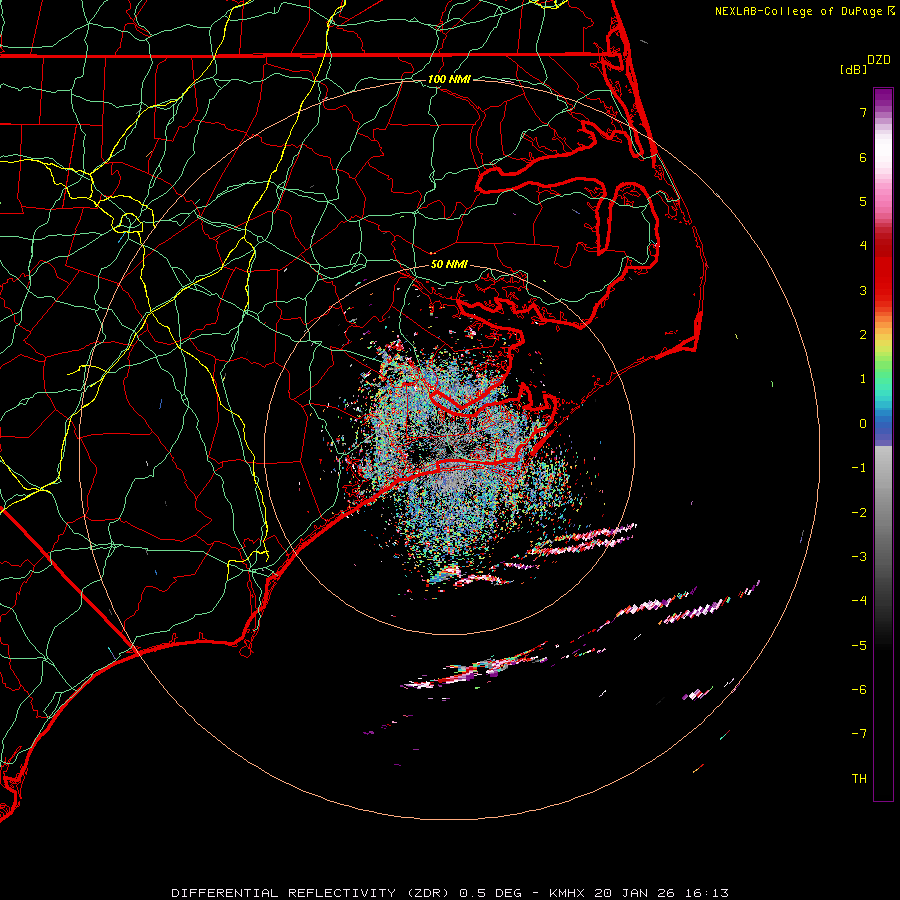Click the purple top of the color bar
Viewport: 900px width, 900px height.
(883, 98)
